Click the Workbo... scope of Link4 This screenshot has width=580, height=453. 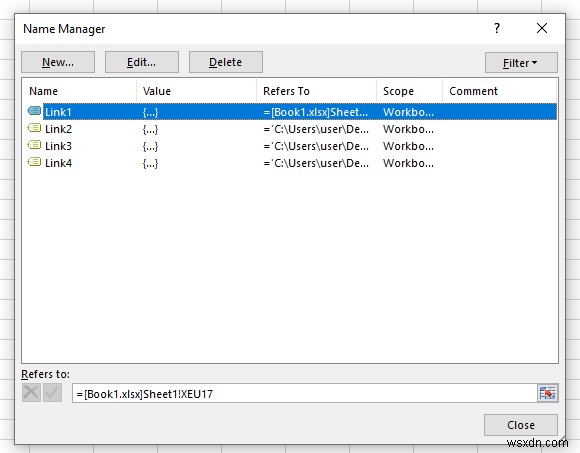coord(408,163)
